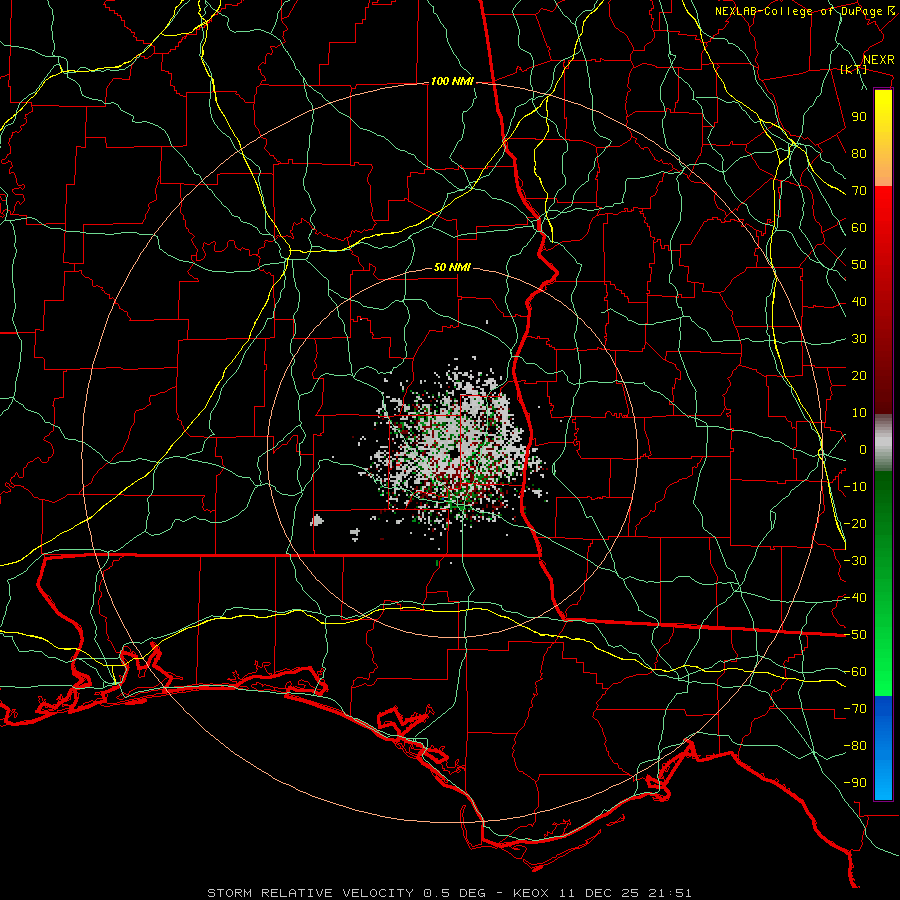Click the "70" value on velocity scale
Screen dimensions: 900x900
(859, 191)
